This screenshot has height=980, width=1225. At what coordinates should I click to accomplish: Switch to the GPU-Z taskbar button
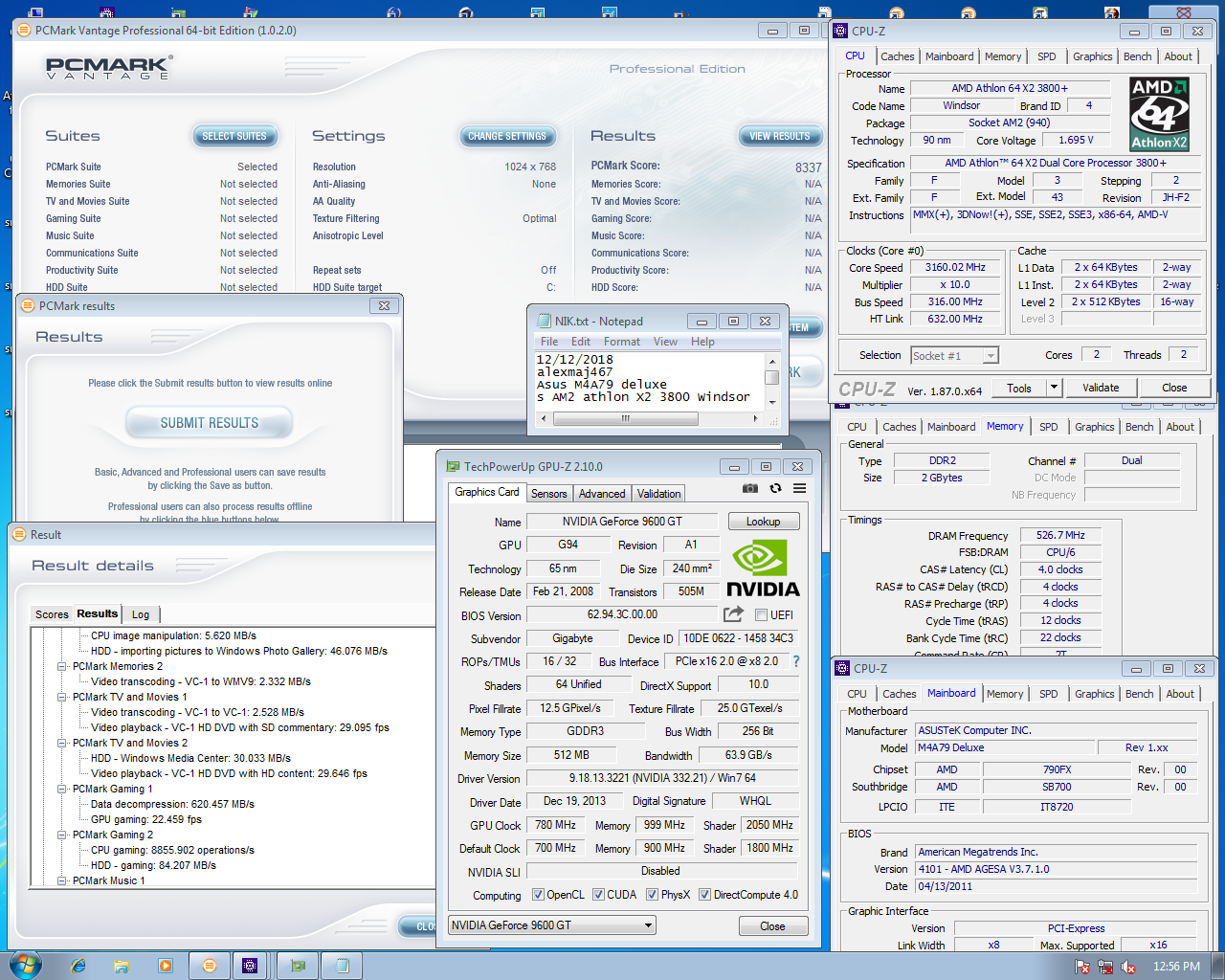pyautogui.click(x=298, y=966)
